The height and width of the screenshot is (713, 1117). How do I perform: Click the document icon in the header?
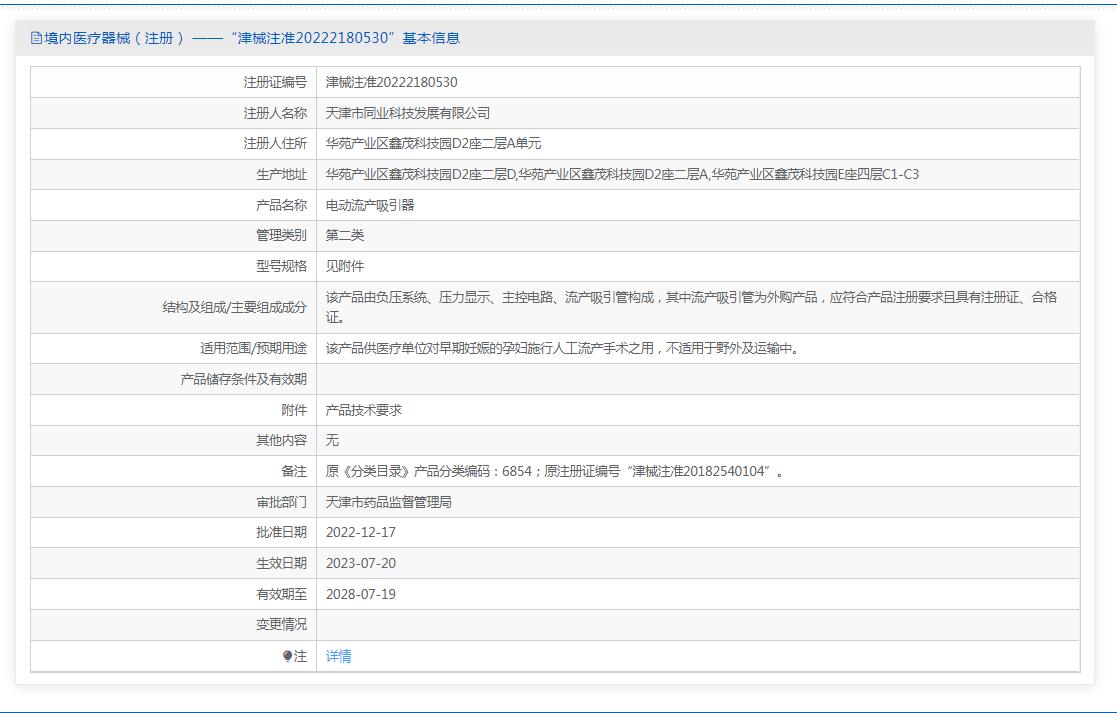point(37,39)
